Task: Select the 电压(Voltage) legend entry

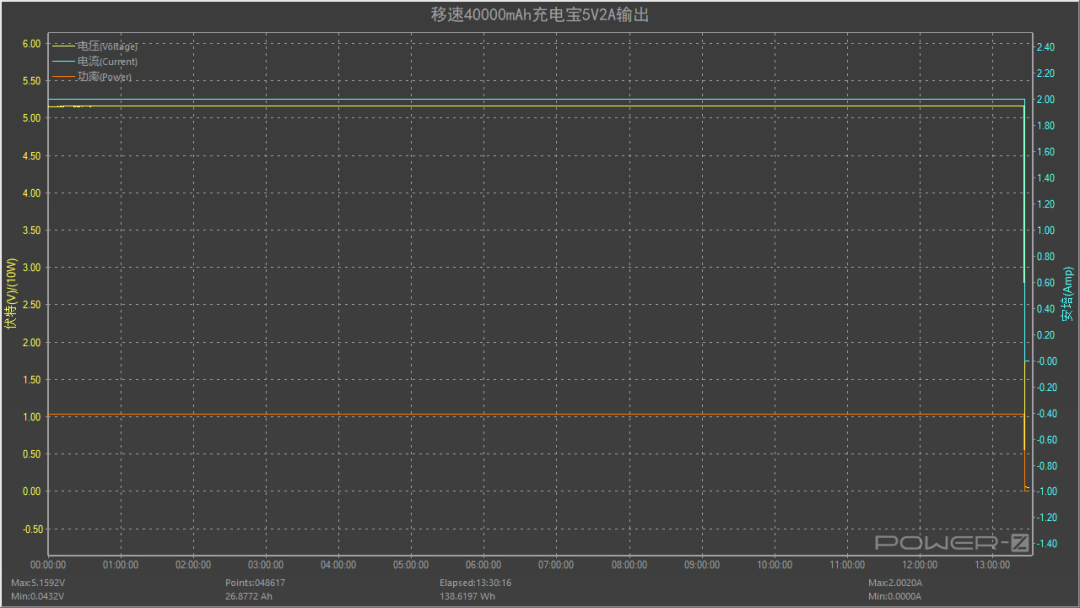Action: tap(95, 46)
